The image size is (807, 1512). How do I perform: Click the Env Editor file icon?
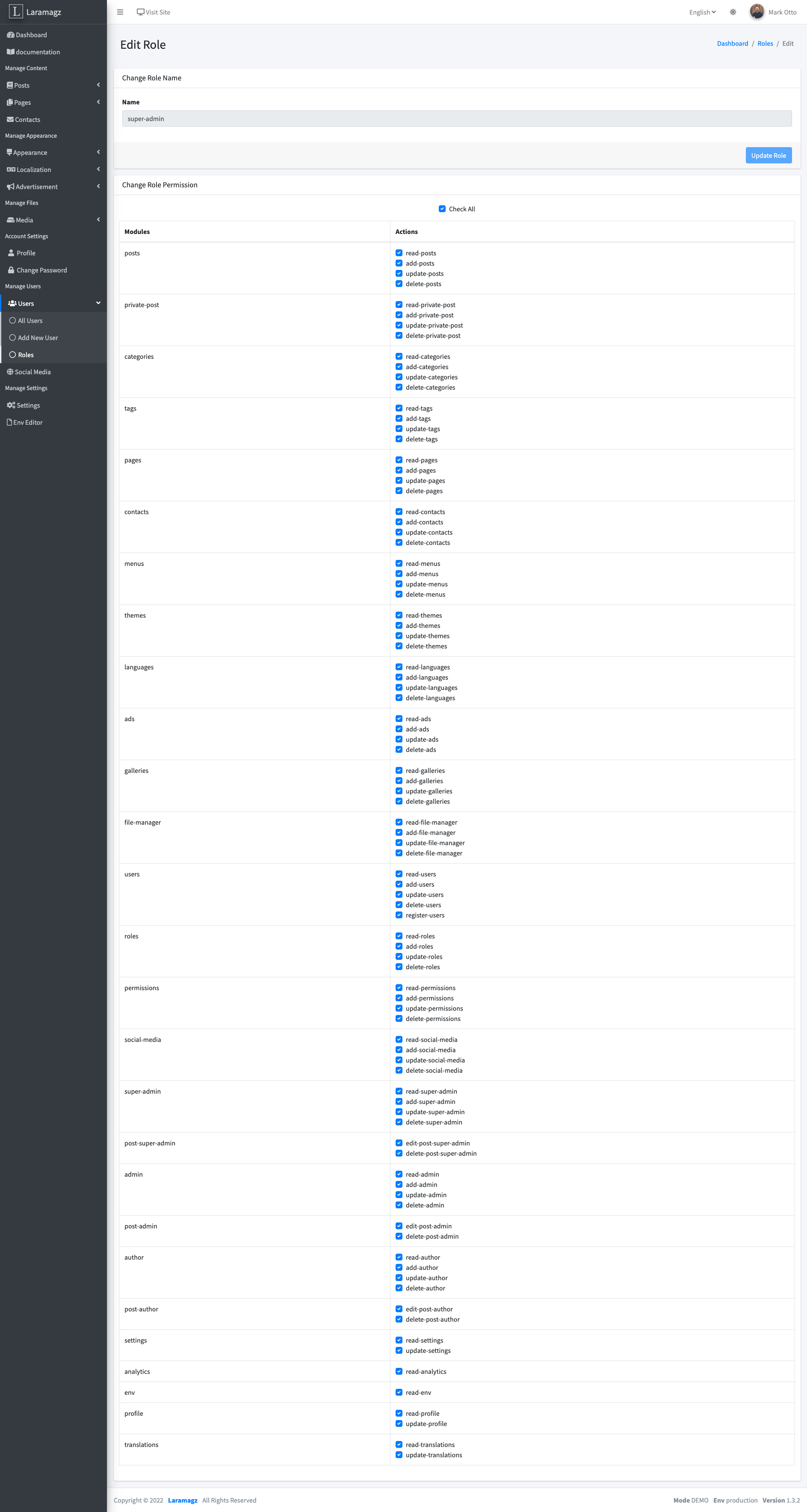(x=9, y=423)
